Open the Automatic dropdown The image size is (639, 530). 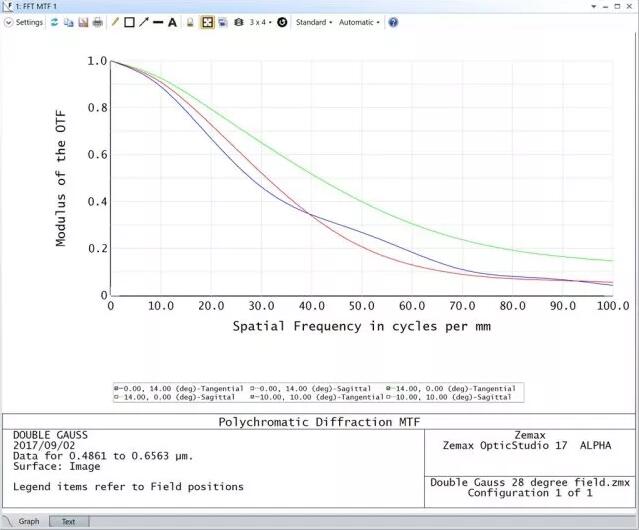click(359, 22)
